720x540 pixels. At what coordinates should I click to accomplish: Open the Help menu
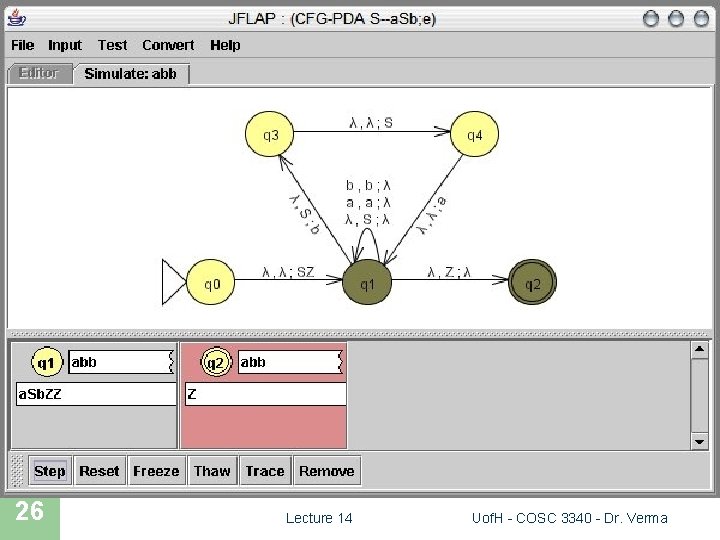(225, 45)
